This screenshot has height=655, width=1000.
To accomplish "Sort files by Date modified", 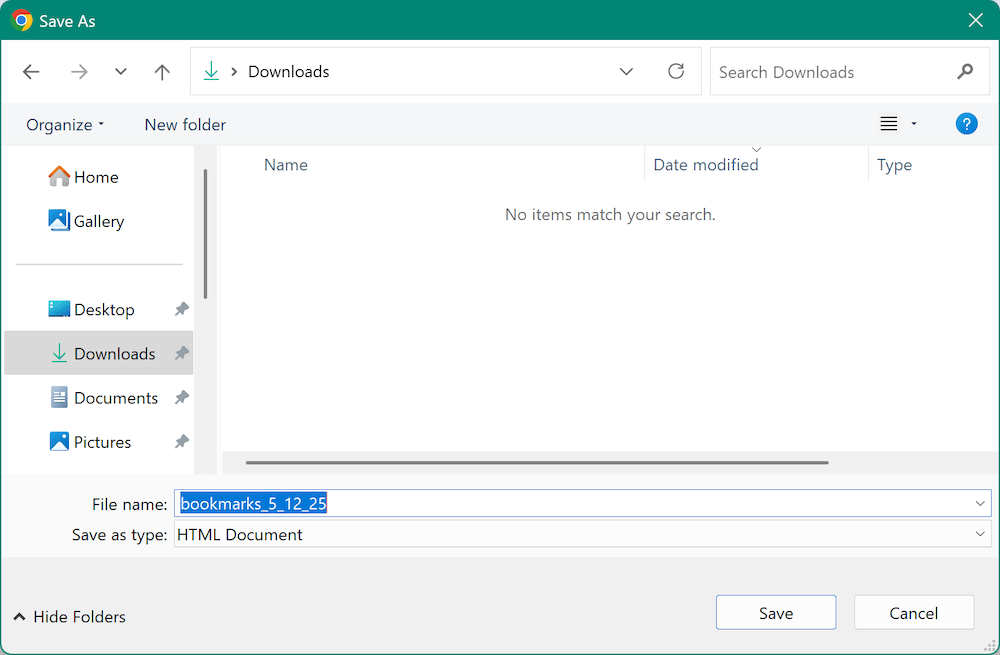I will [705, 164].
